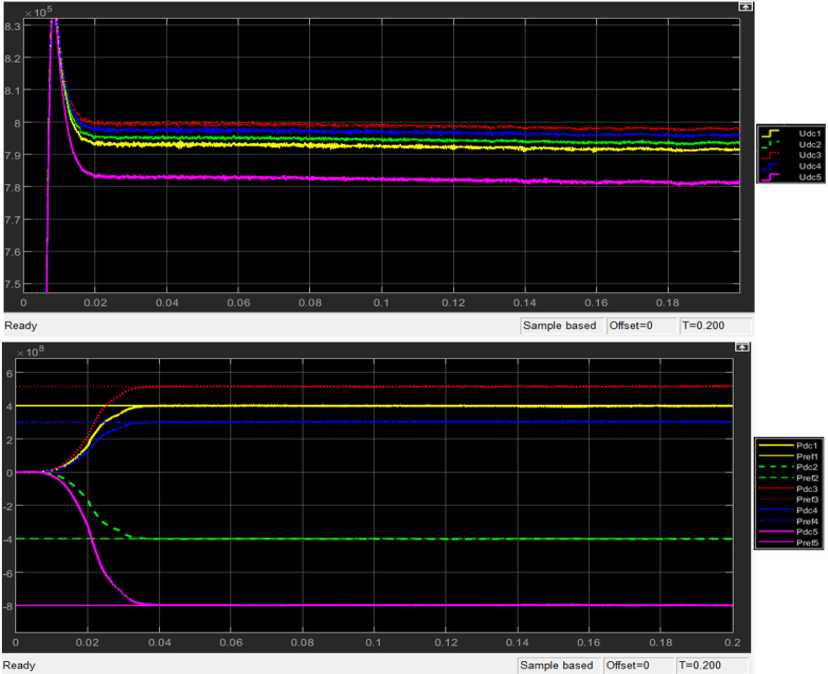Click 'Ready' status text of top scope
828x674 pixels.
click(21, 326)
